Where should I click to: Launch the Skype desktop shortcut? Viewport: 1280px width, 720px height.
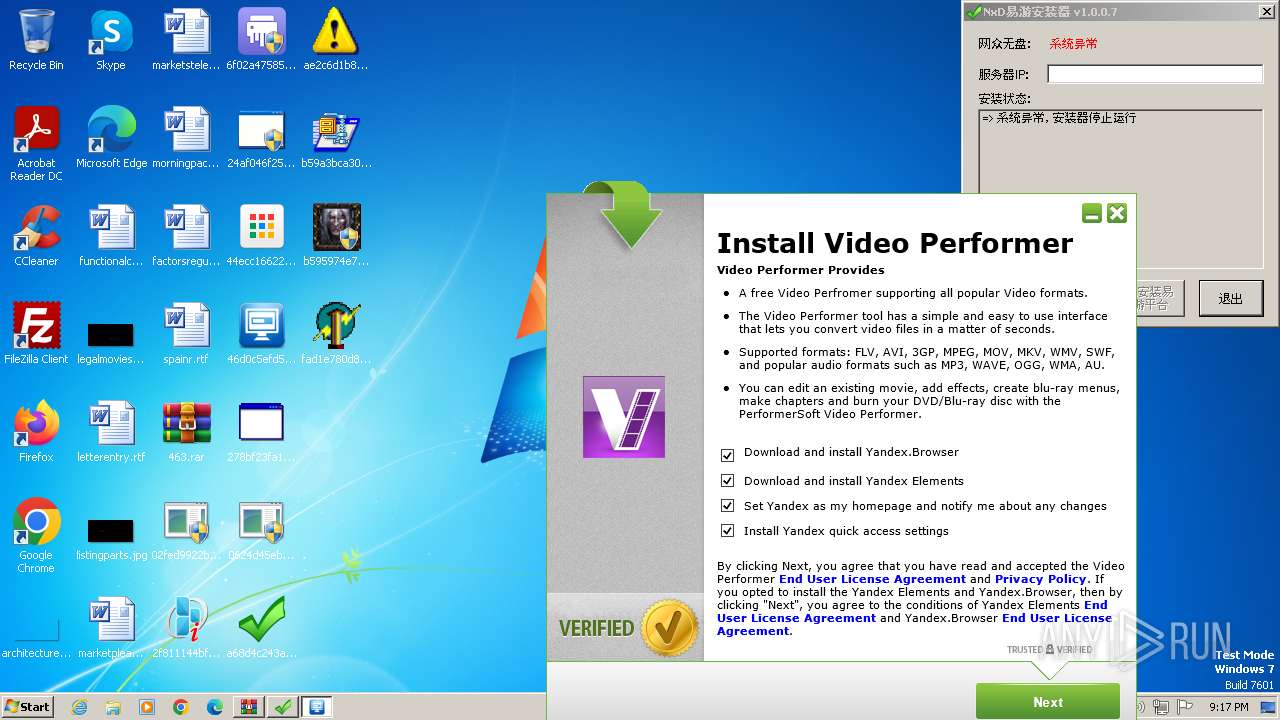point(110,40)
